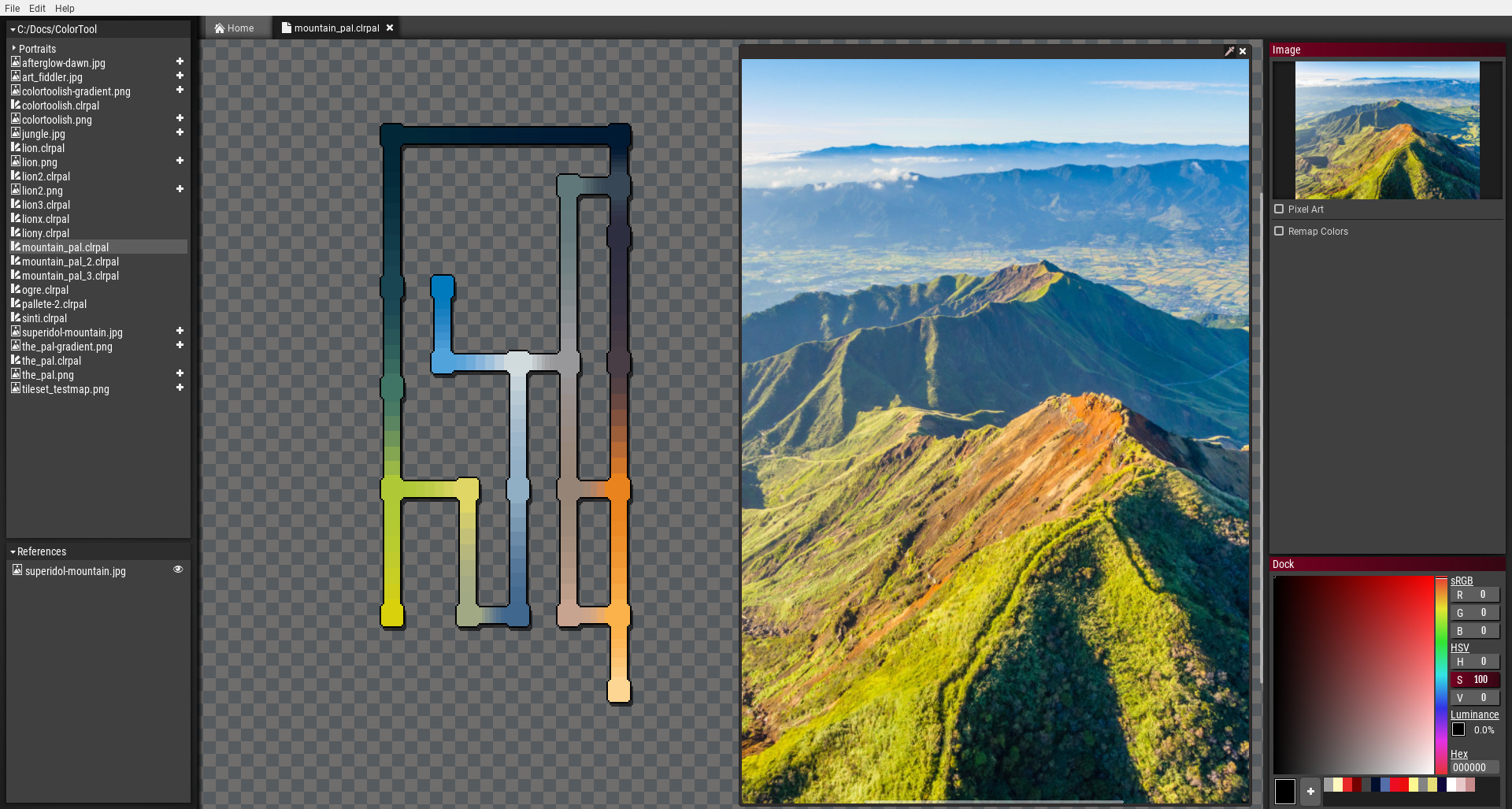The height and width of the screenshot is (809, 1512).
Task: Click the plus icon next to the_pal.png
Action: 180,373
